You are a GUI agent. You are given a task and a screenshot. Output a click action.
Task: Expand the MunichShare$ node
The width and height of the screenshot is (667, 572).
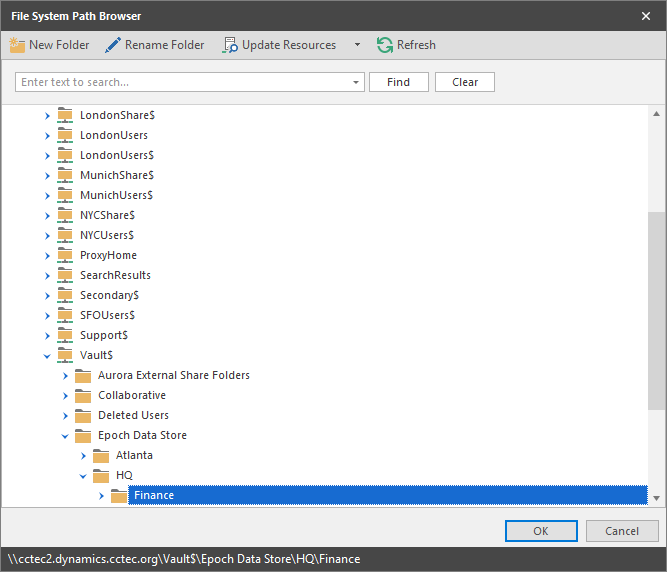pos(47,176)
